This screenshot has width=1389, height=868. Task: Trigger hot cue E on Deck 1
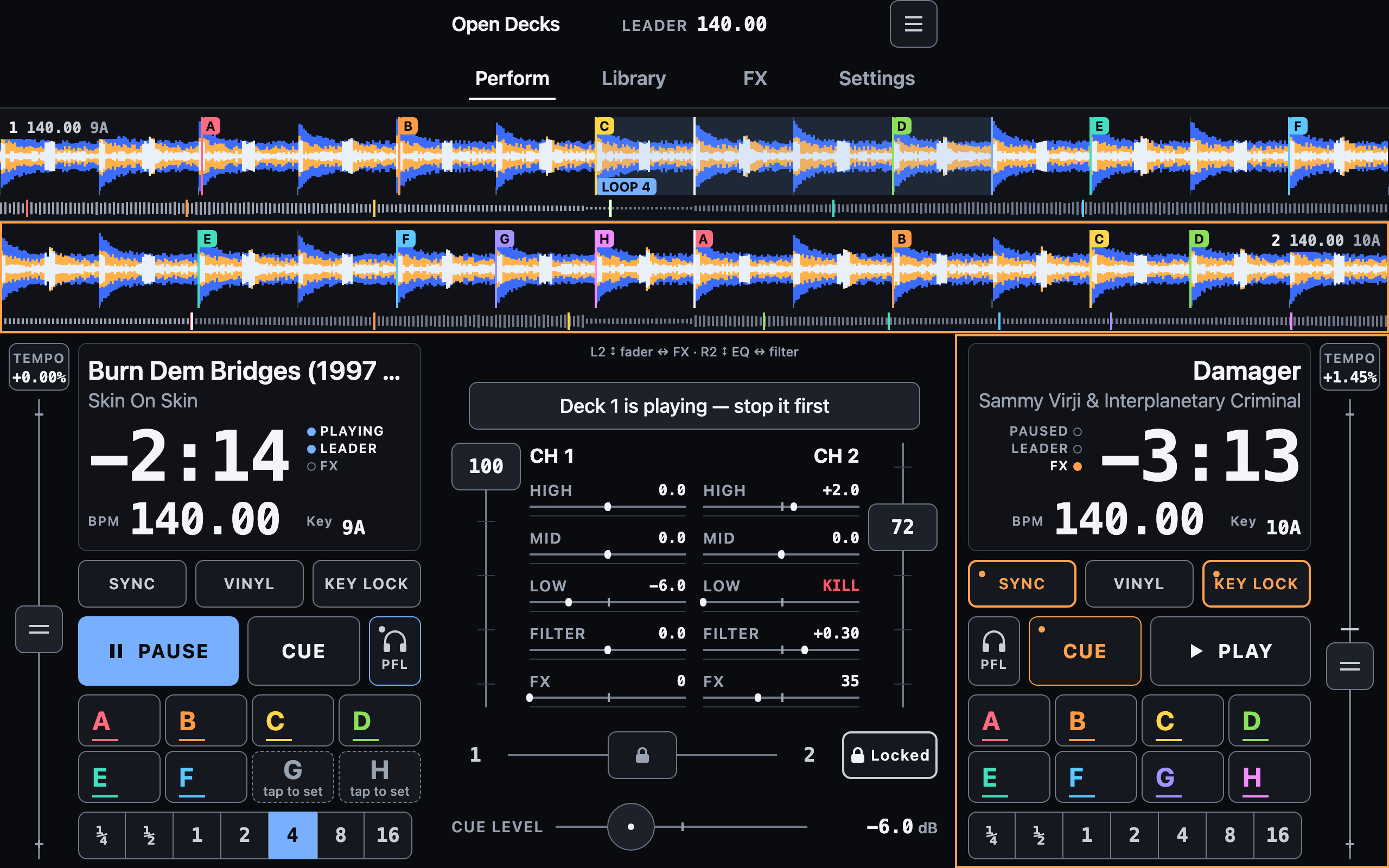click(x=119, y=777)
